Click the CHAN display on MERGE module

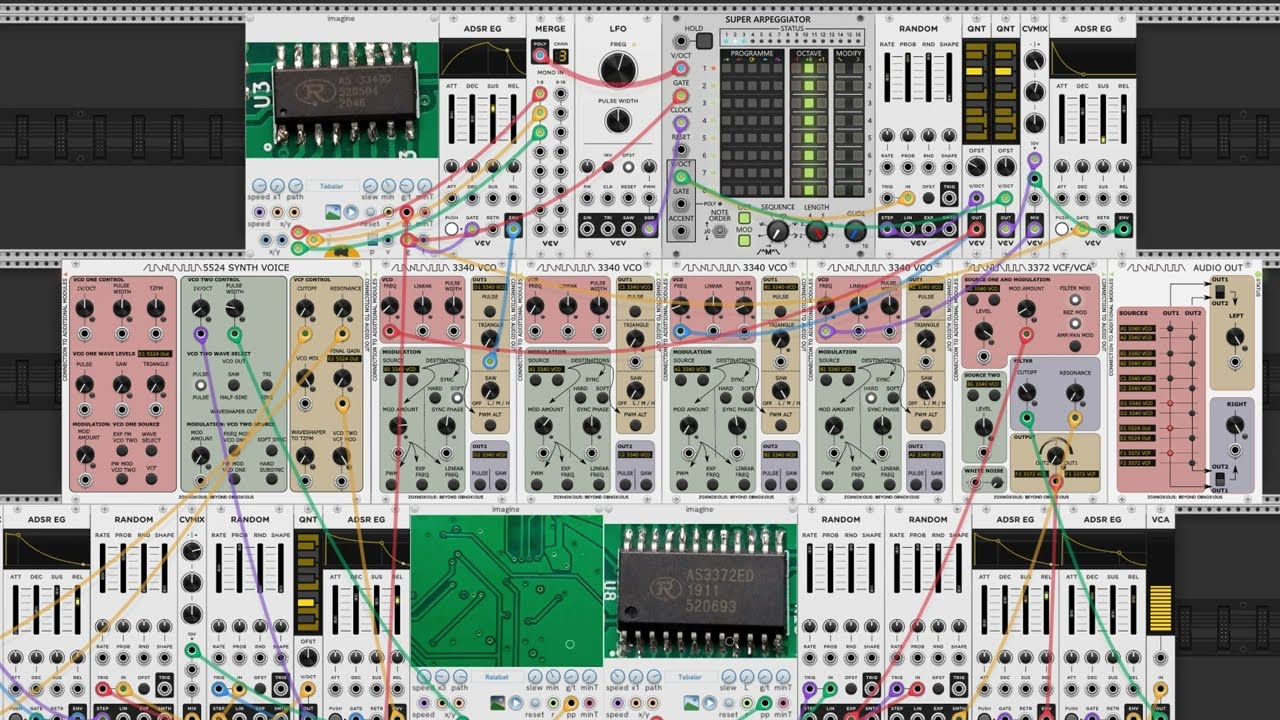click(x=562, y=56)
